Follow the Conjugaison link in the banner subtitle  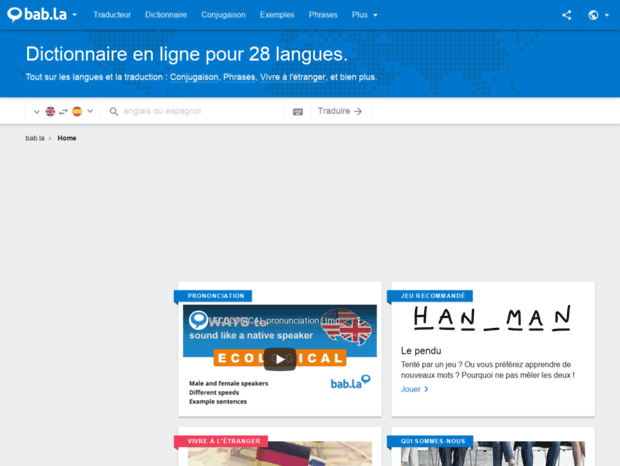(194, 77)
